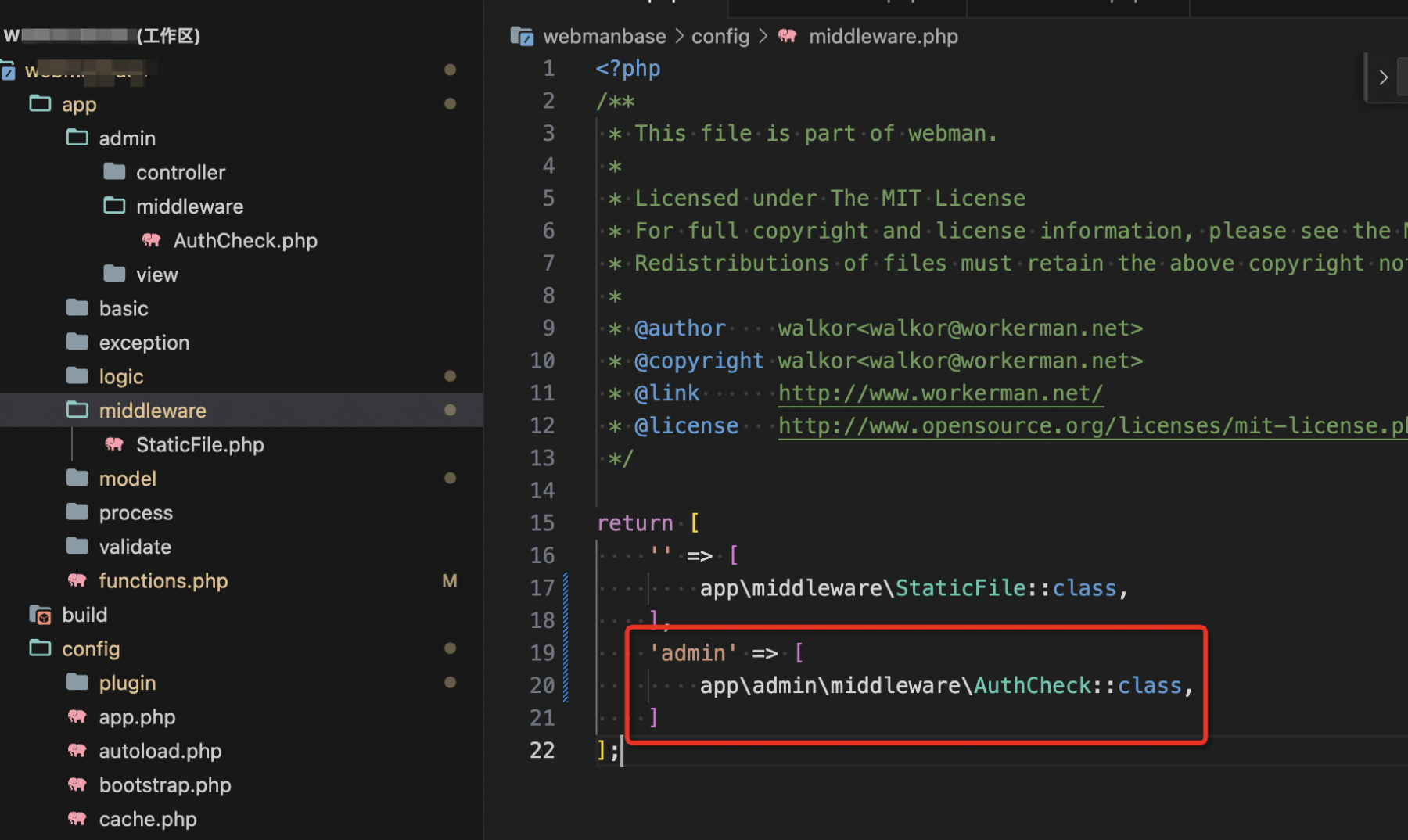The height and width of the screenshot is (840, 1408).
Task: Click the process folder icon
Action: 77,512
